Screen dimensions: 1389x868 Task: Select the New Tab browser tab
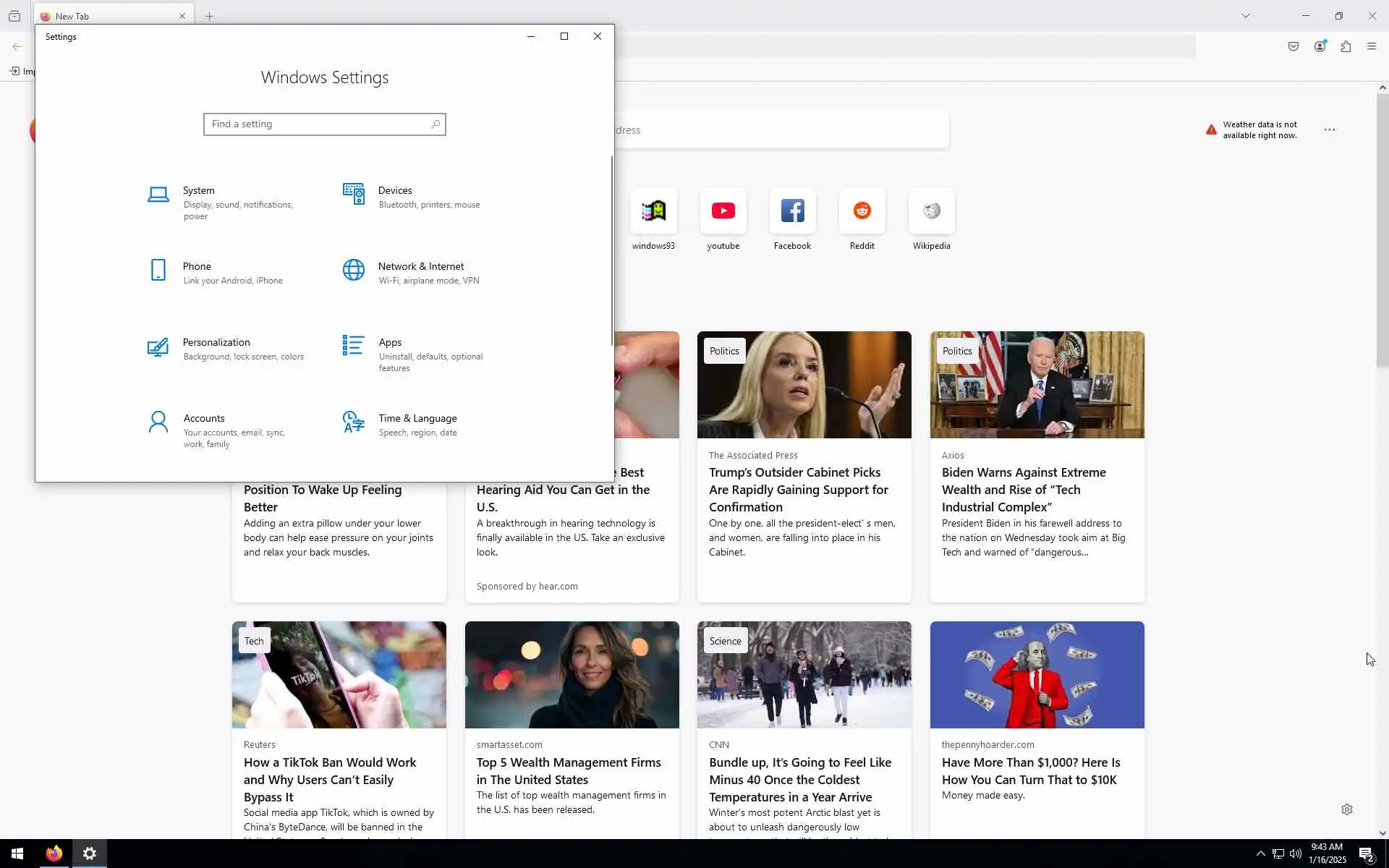pos(109,16)
